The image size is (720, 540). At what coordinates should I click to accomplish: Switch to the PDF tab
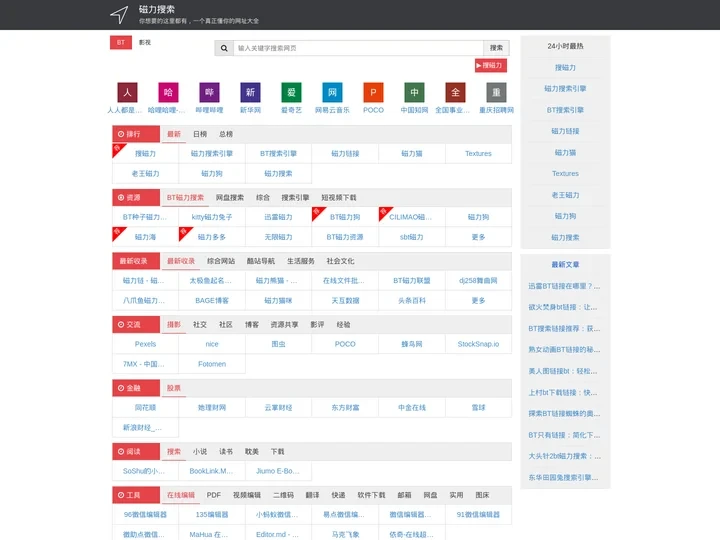(214, 495)
